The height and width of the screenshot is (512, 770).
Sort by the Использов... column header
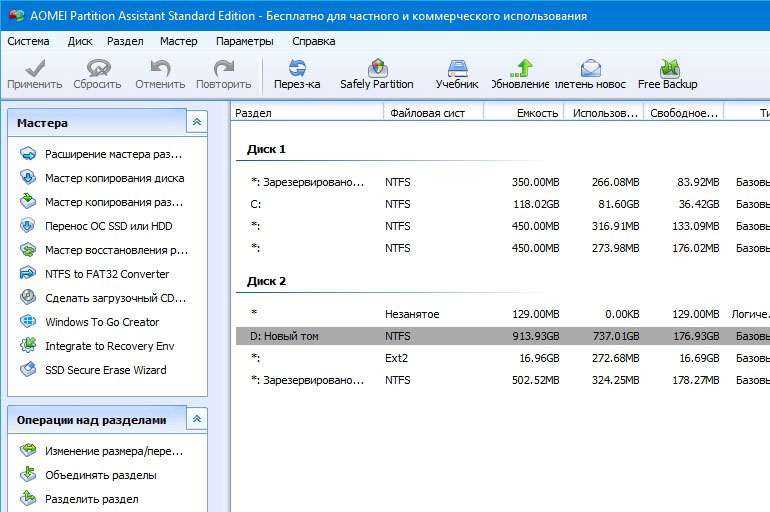pos(604,113)
